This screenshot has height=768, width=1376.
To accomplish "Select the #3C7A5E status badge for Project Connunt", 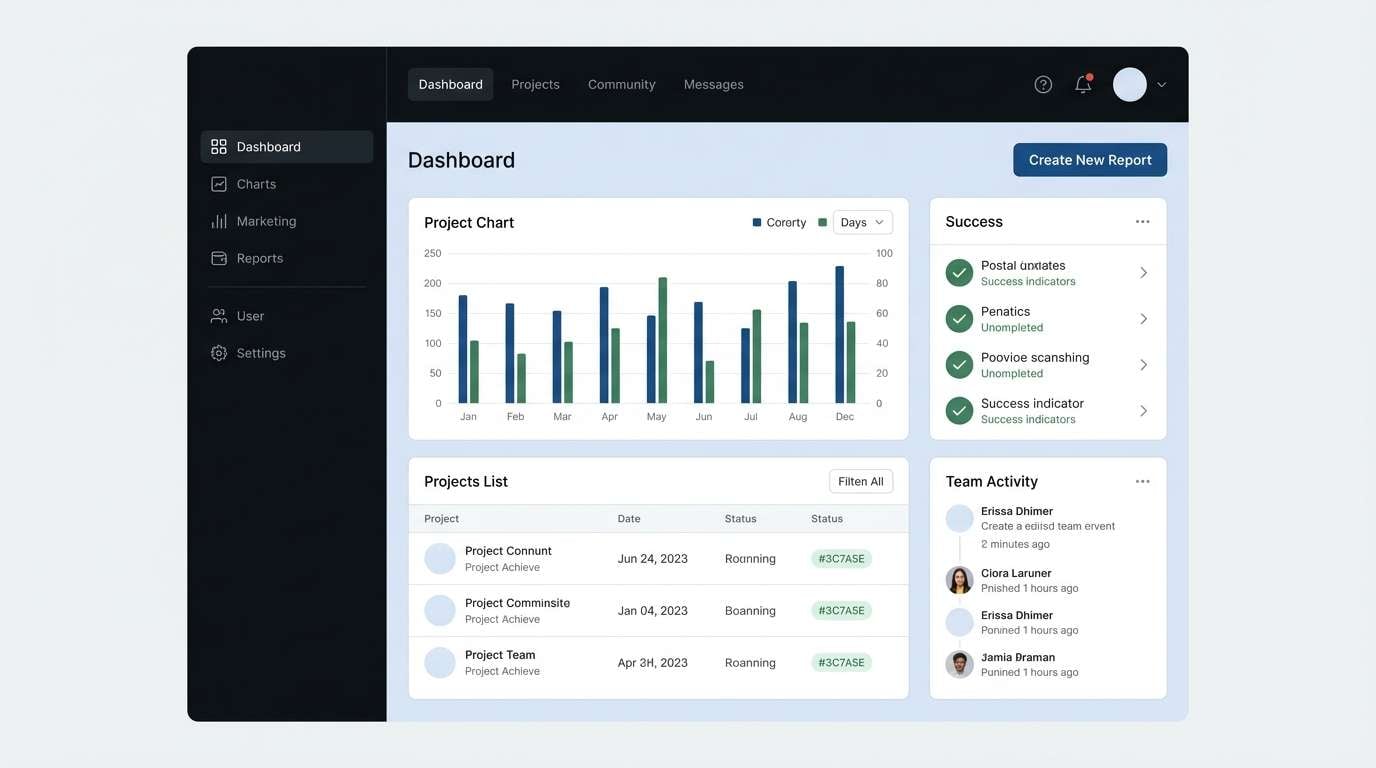I will (841, 557).
